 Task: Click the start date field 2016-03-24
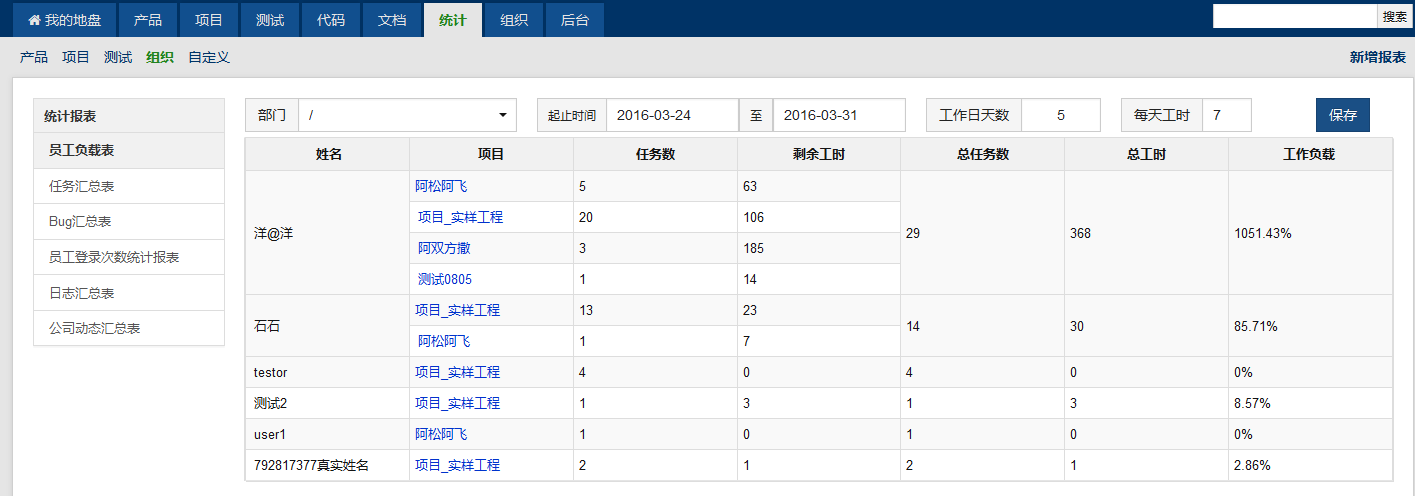pyautogui.click(x=672, y=115)
